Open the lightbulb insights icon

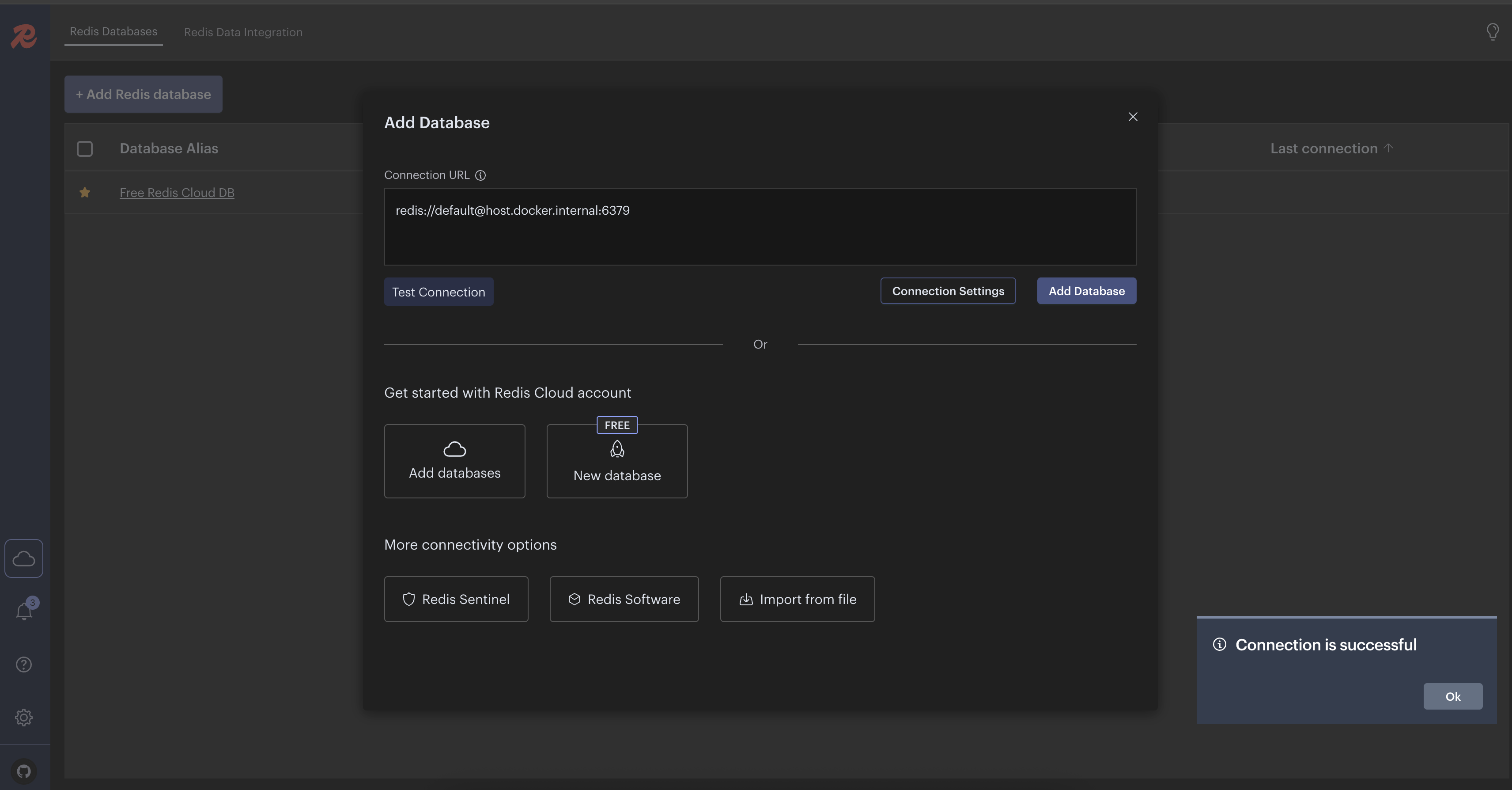1492,31
